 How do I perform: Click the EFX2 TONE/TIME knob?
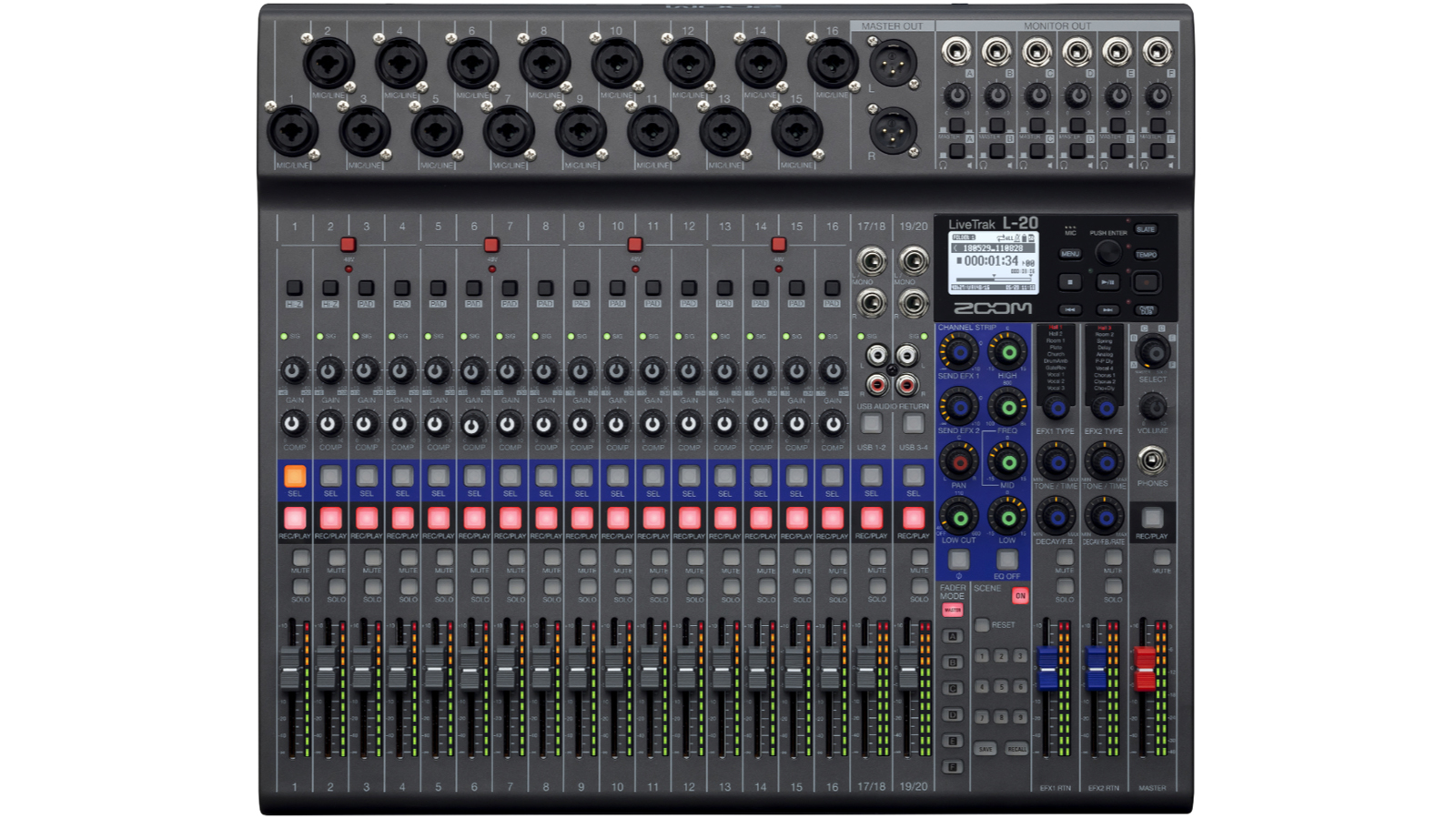1105,462
